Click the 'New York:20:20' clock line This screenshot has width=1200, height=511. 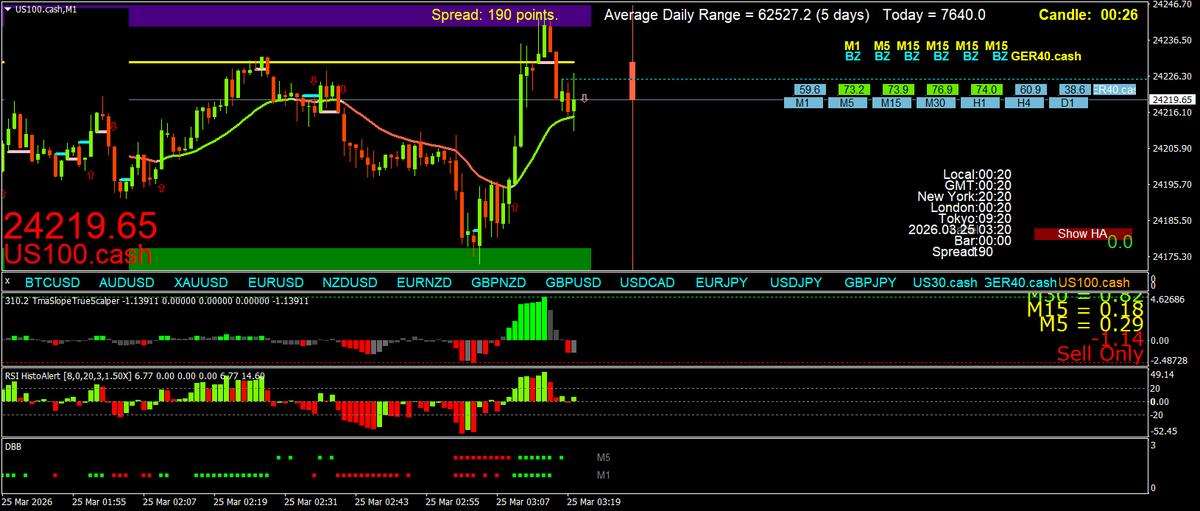point(964,196)
